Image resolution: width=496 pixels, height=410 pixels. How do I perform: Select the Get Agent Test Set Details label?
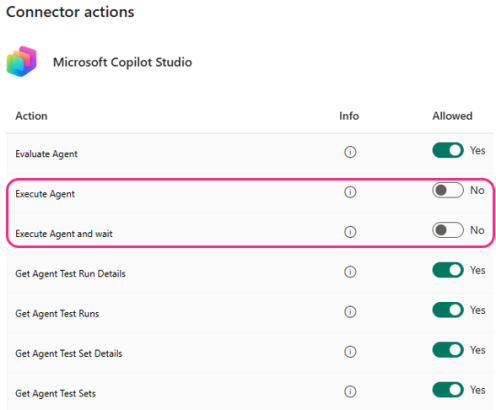point(69,354)
